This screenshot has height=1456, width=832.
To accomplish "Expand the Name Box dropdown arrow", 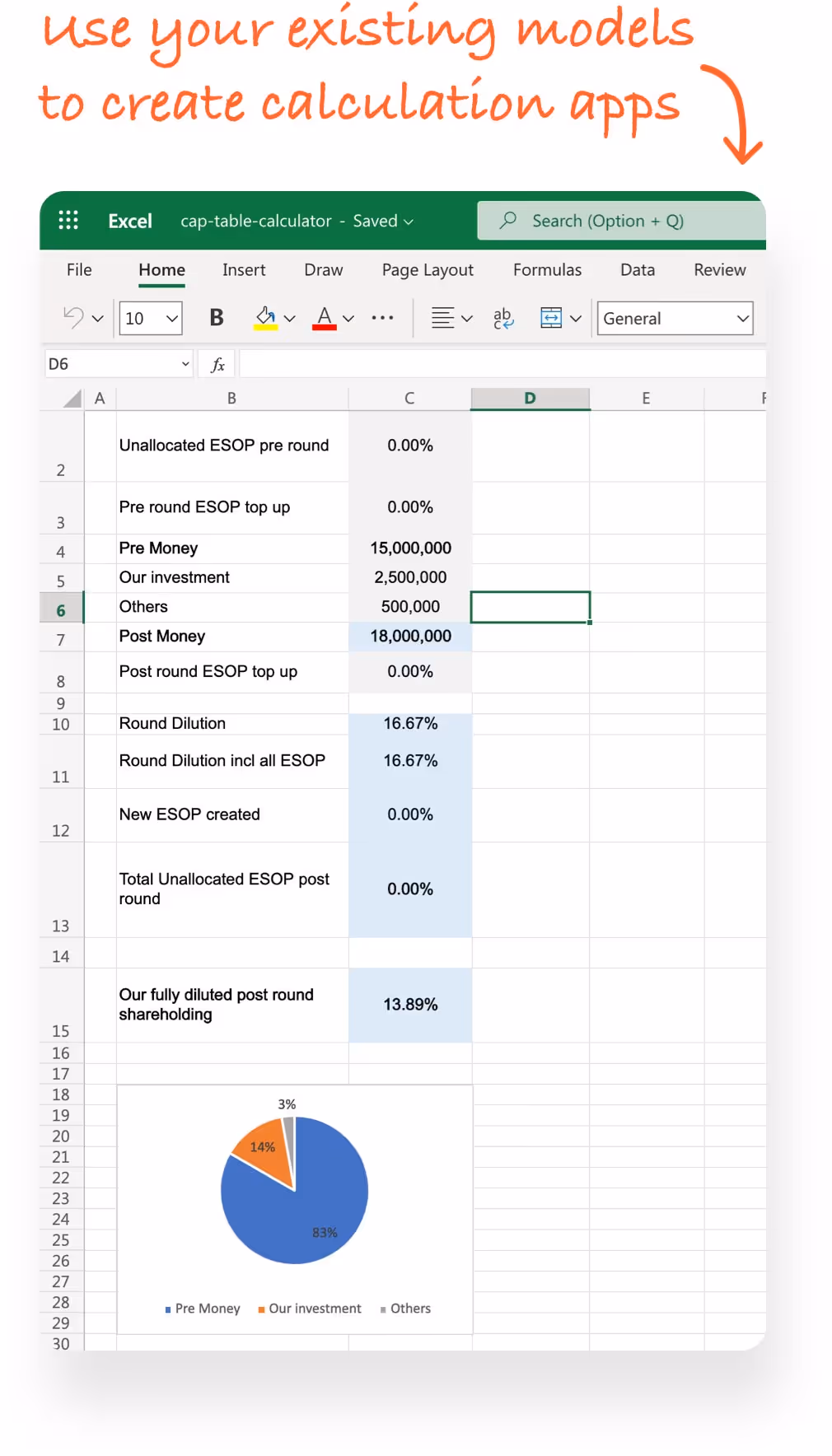I will coord(185,364).
